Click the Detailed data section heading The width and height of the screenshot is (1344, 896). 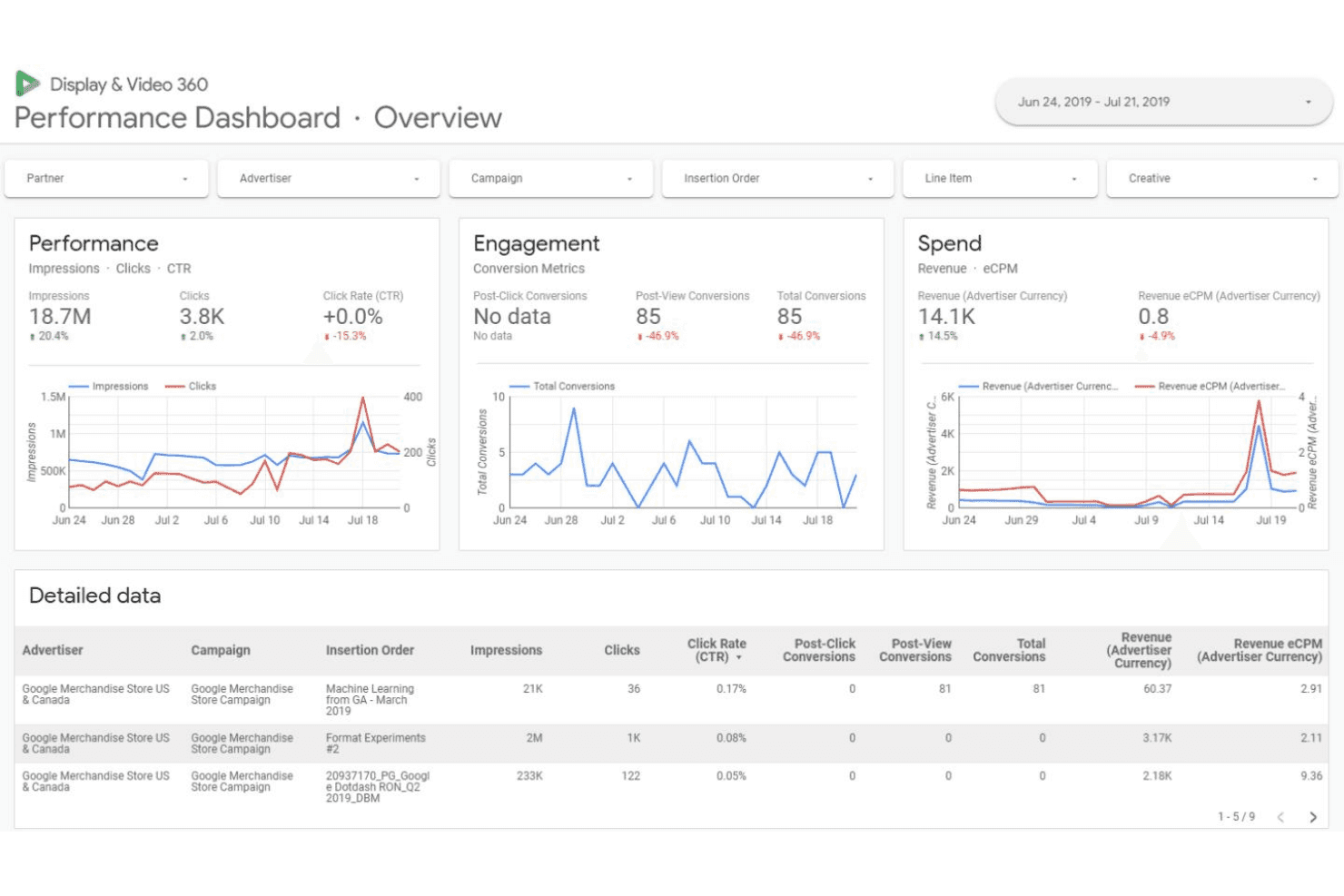pos(94,596)
